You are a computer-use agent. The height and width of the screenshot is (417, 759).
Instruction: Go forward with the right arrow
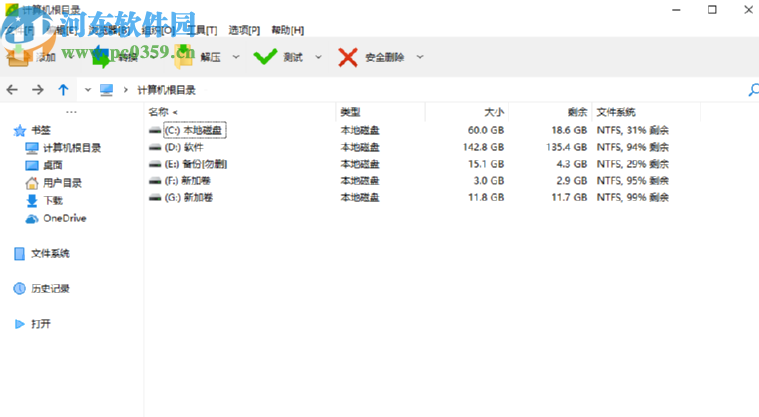tap(38, 90)
